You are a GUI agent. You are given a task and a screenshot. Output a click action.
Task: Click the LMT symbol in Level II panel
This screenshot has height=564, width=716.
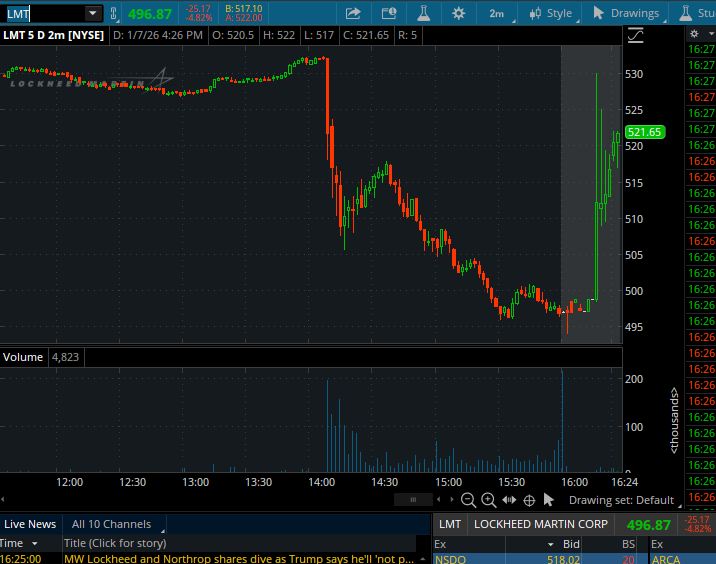point(450,524)
